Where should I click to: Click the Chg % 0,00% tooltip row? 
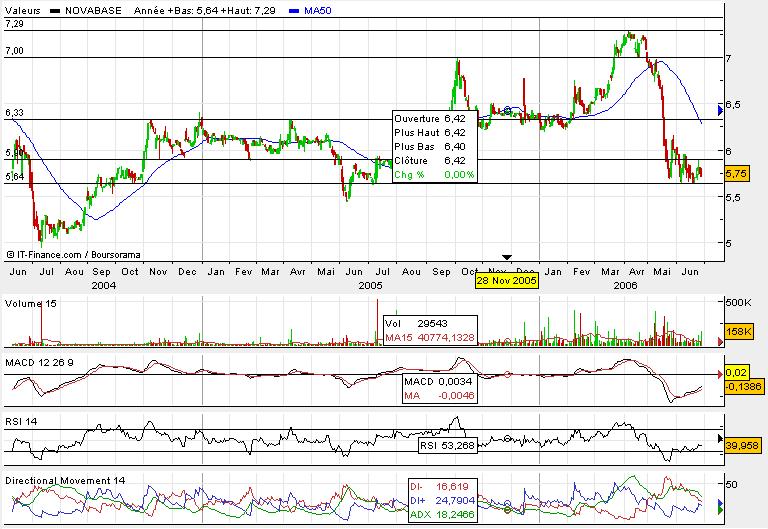(434, 174)
